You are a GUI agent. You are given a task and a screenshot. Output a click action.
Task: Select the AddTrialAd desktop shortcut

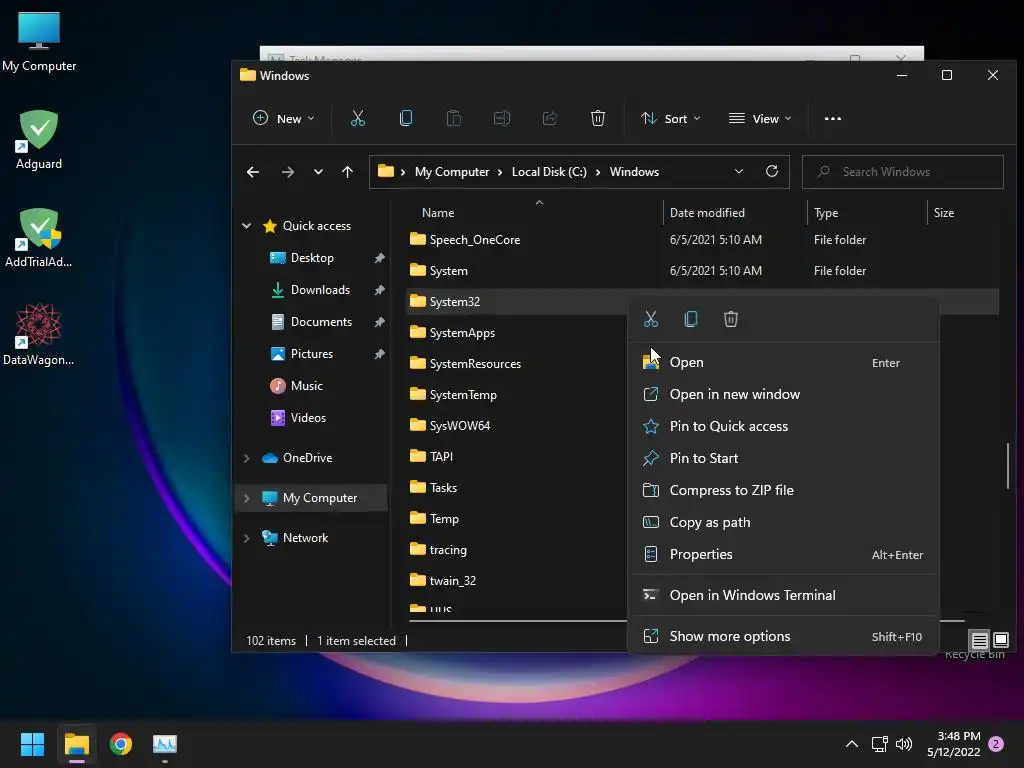click(x=39, y=238)
